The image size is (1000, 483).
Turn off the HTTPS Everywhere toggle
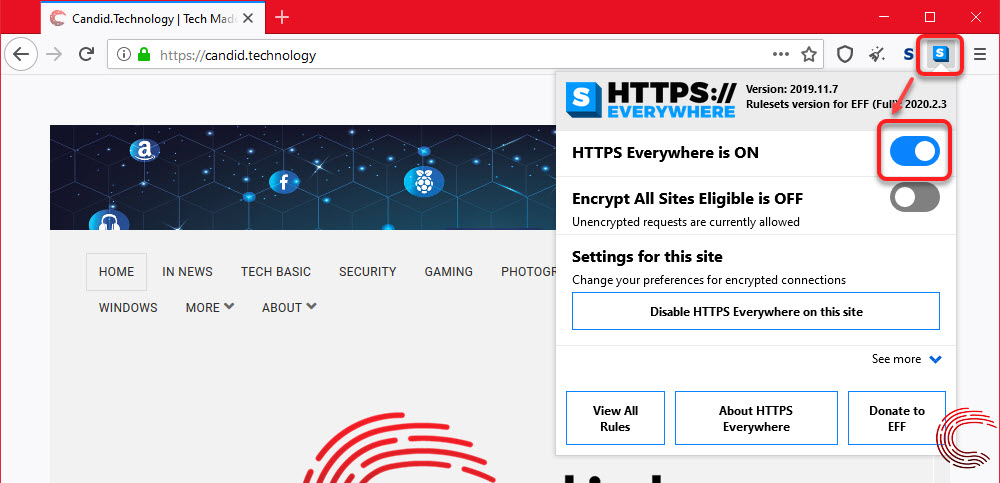915,151
